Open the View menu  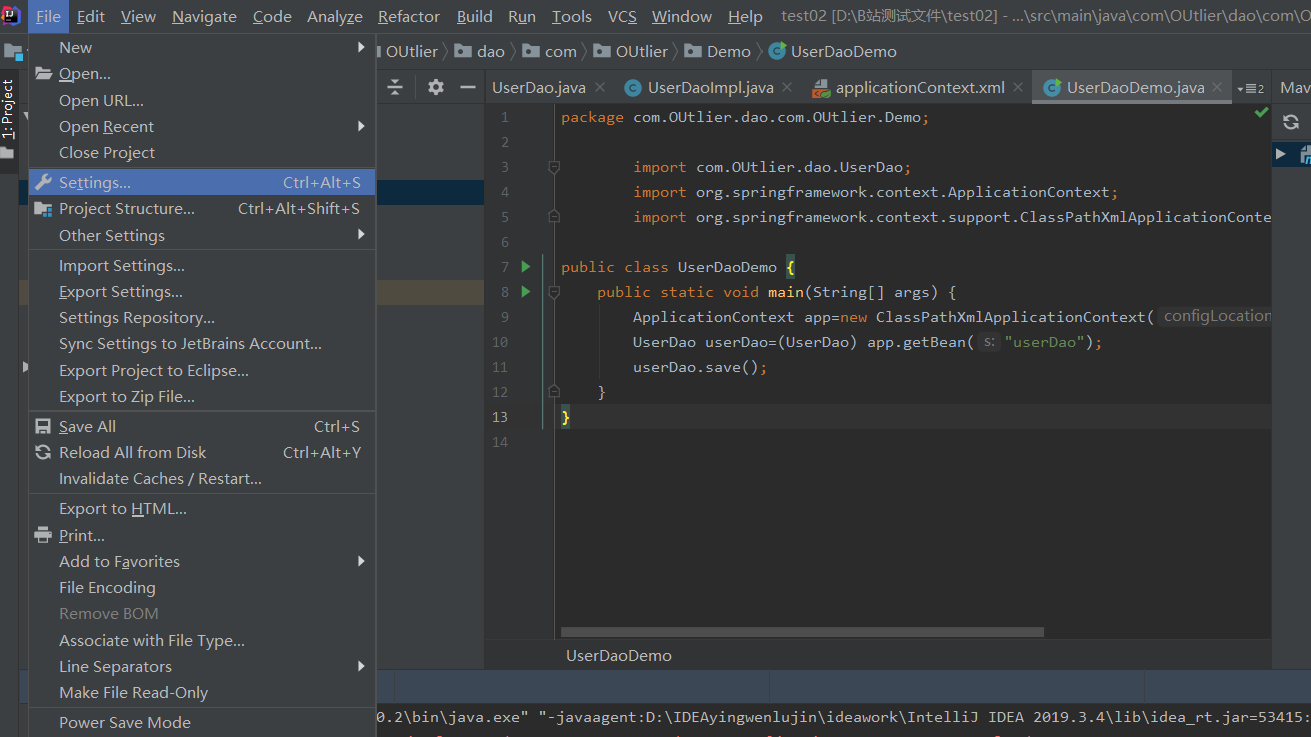138,16
